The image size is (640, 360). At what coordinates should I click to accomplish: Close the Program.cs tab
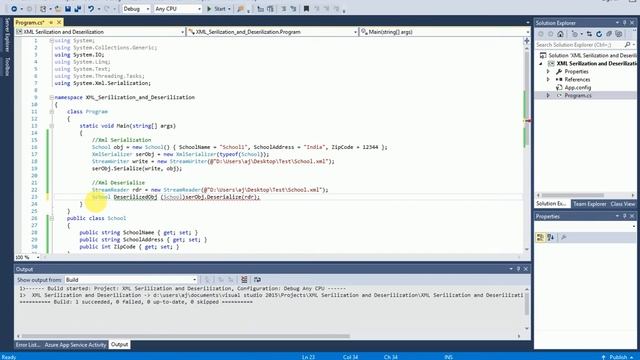59,22
